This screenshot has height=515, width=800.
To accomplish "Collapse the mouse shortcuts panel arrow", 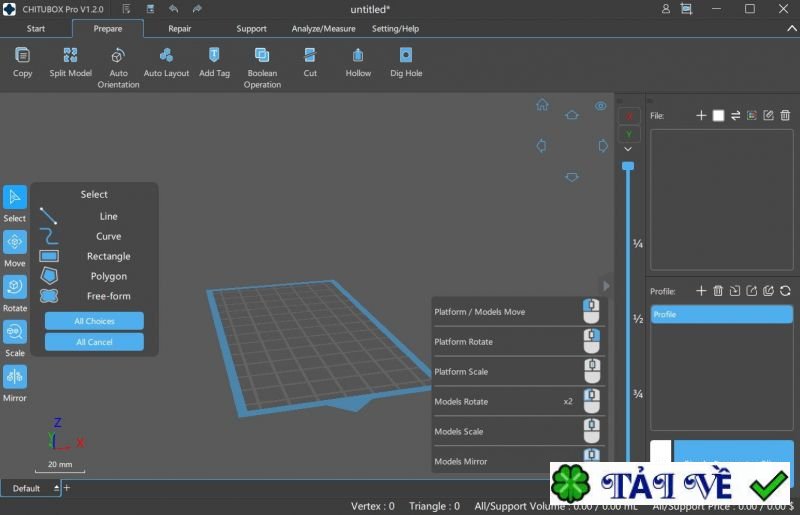I will click(605, 286).
